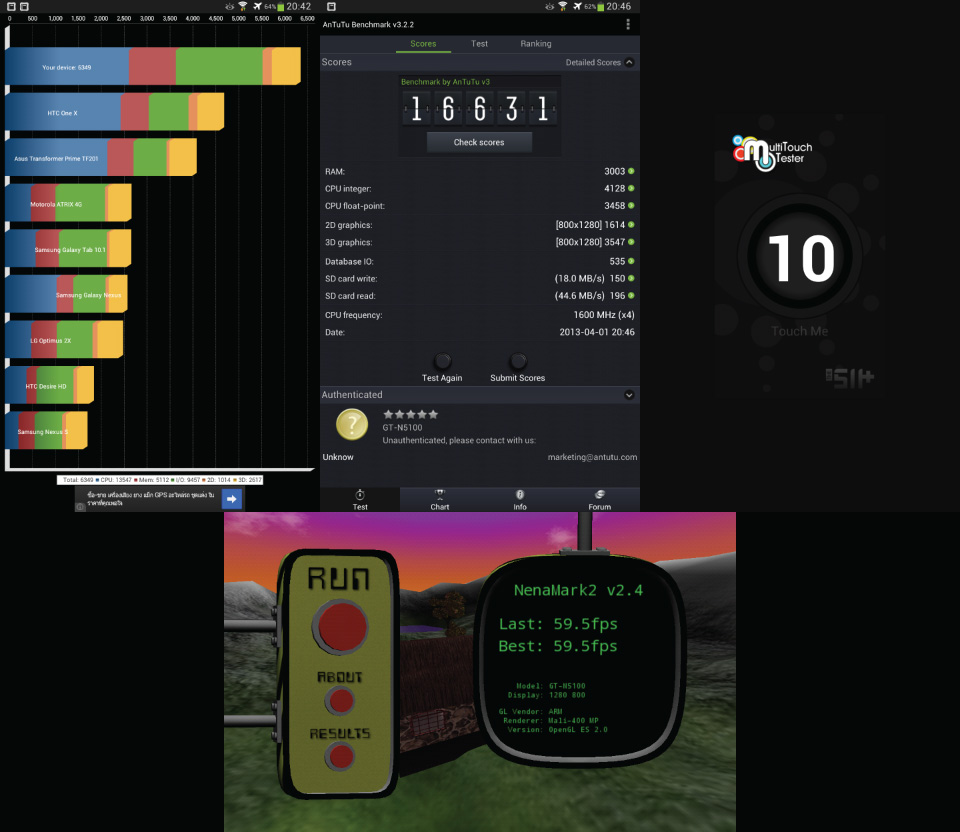Tap the Wi-Fi icon in Quadrant status bar
Viewport: 960px width, 832px height.
tap(243, 6)
